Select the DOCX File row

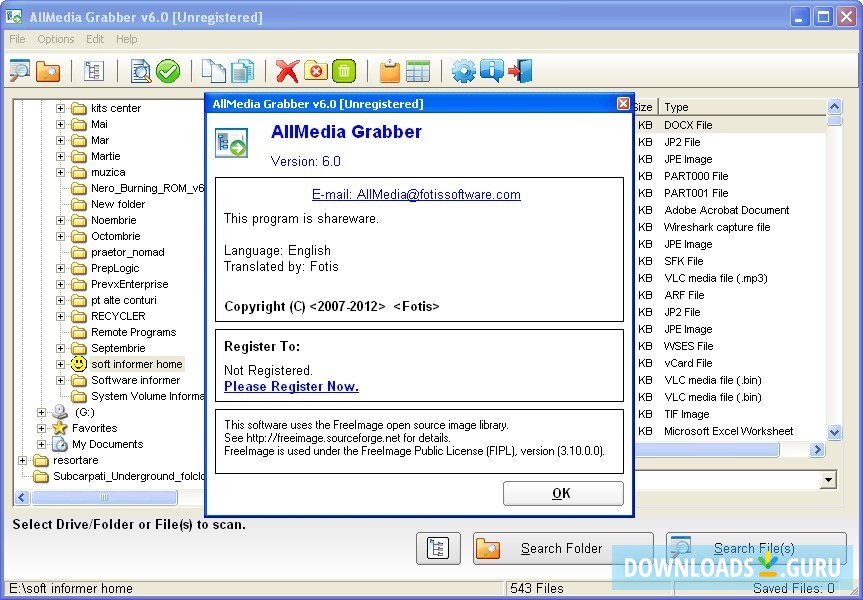pyautogui.click(x=729, y=125)
